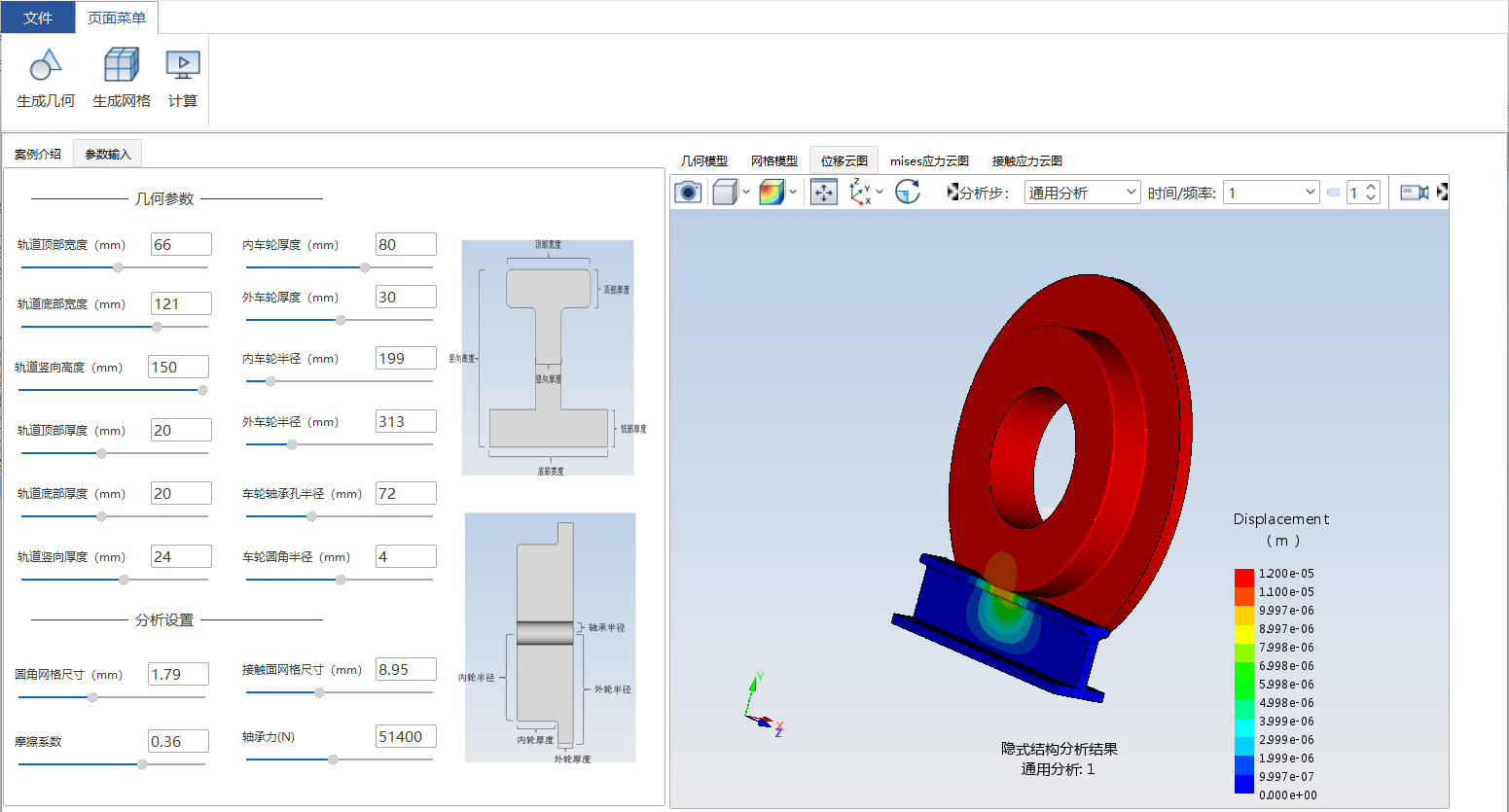Click the Displacement legend title
The height and width of the screenshot is (812, 1509).
tap(1281, 519)
